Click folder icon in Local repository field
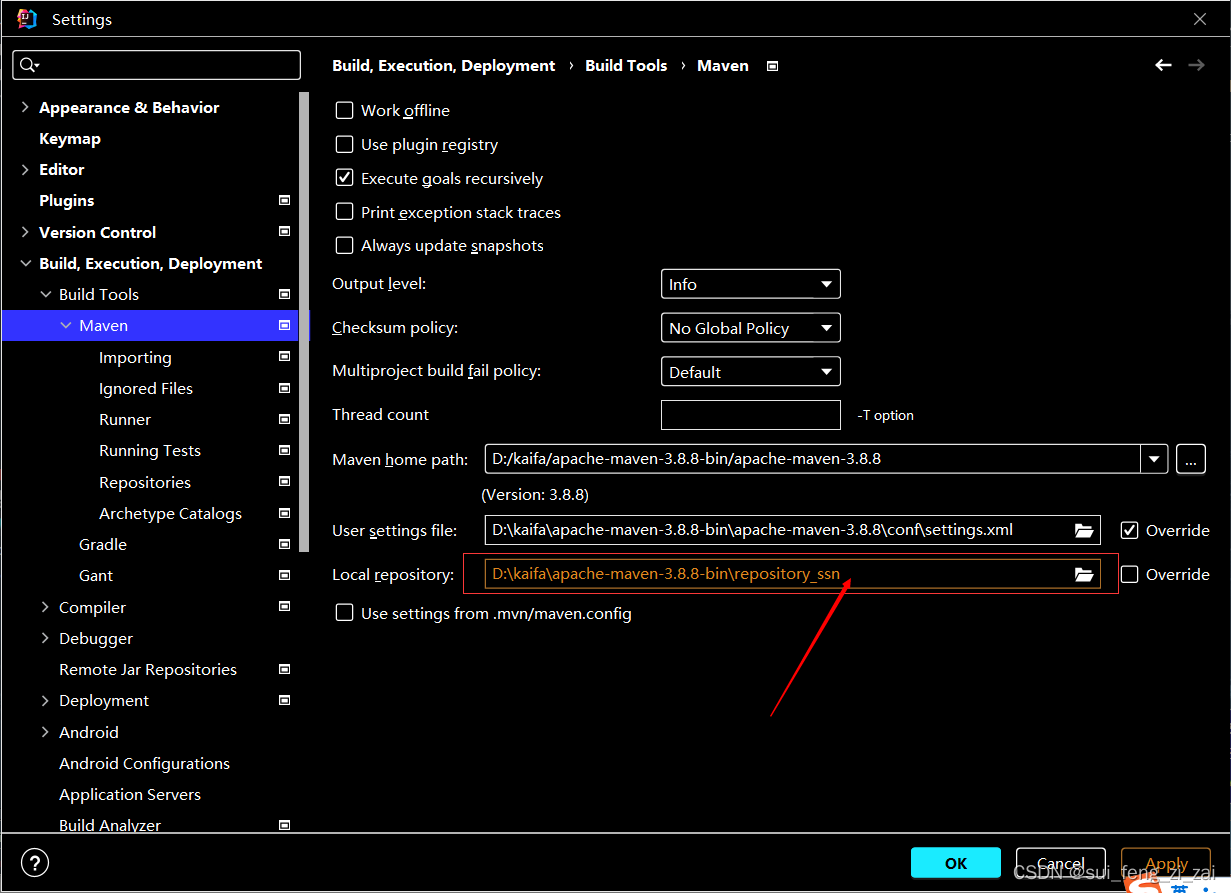 click(x=1084, y=574)
